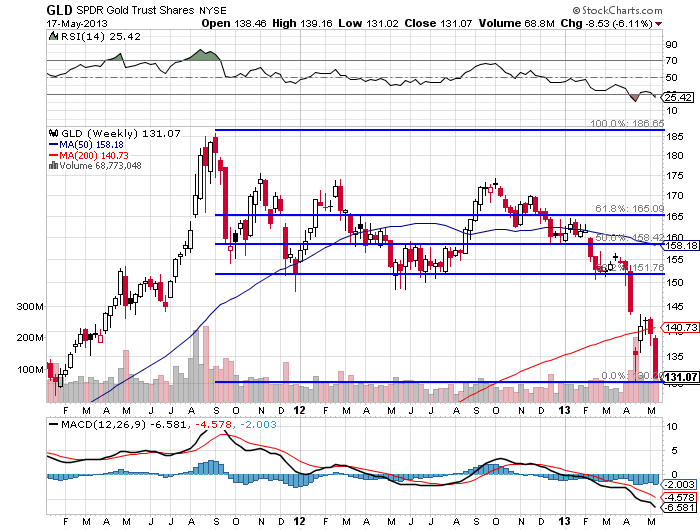Click the RSI 25.42 value tag

coord(678,97)
